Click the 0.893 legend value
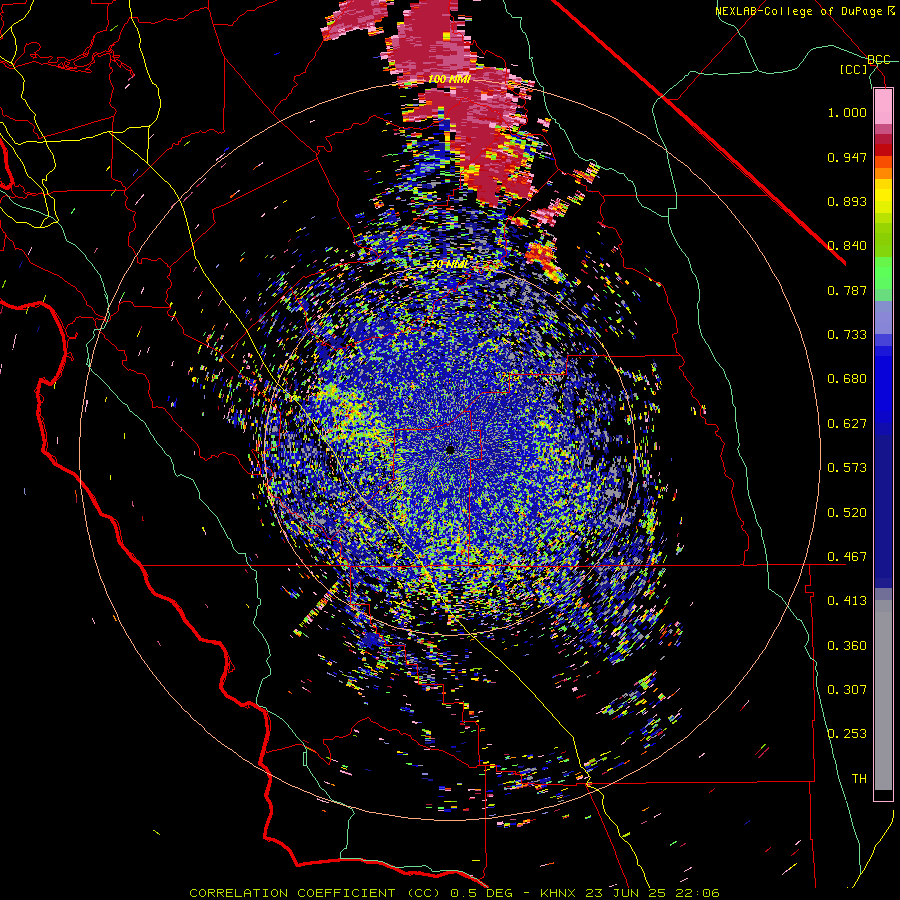900x900 pixels. pos(847,201)
